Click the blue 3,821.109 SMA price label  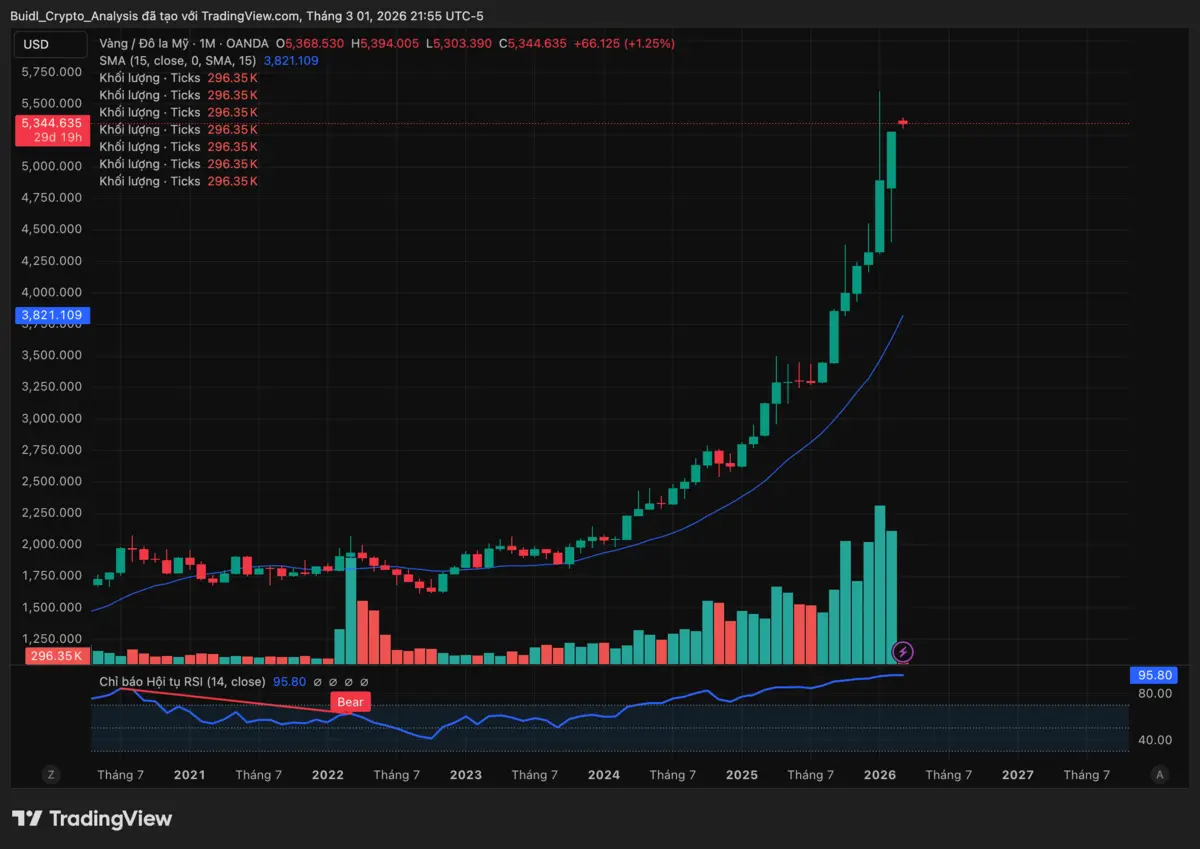point(51,315)
